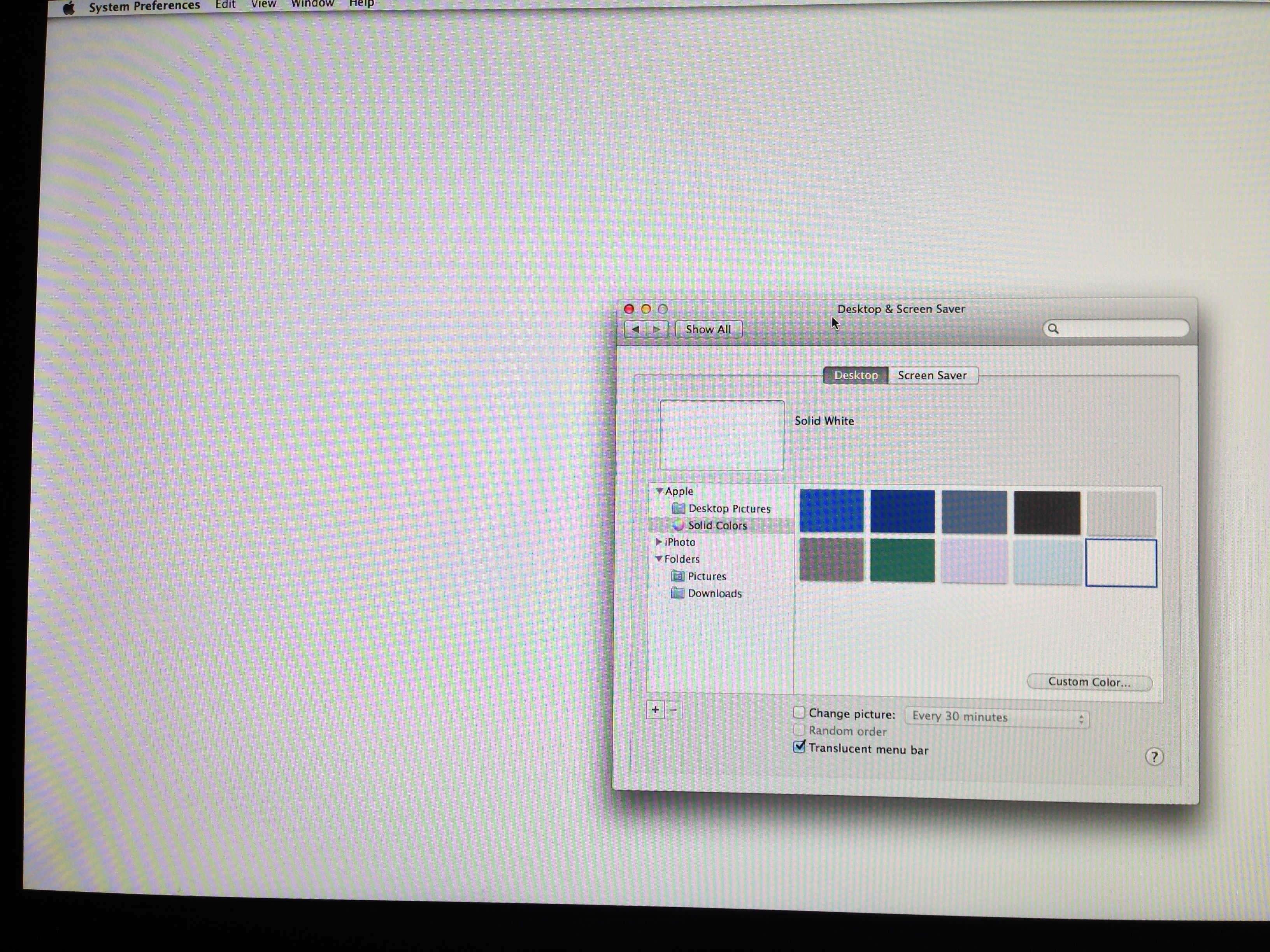Disable the Translucent menu bar checkbox
The image size is (1270, 952).
(799, 747)
